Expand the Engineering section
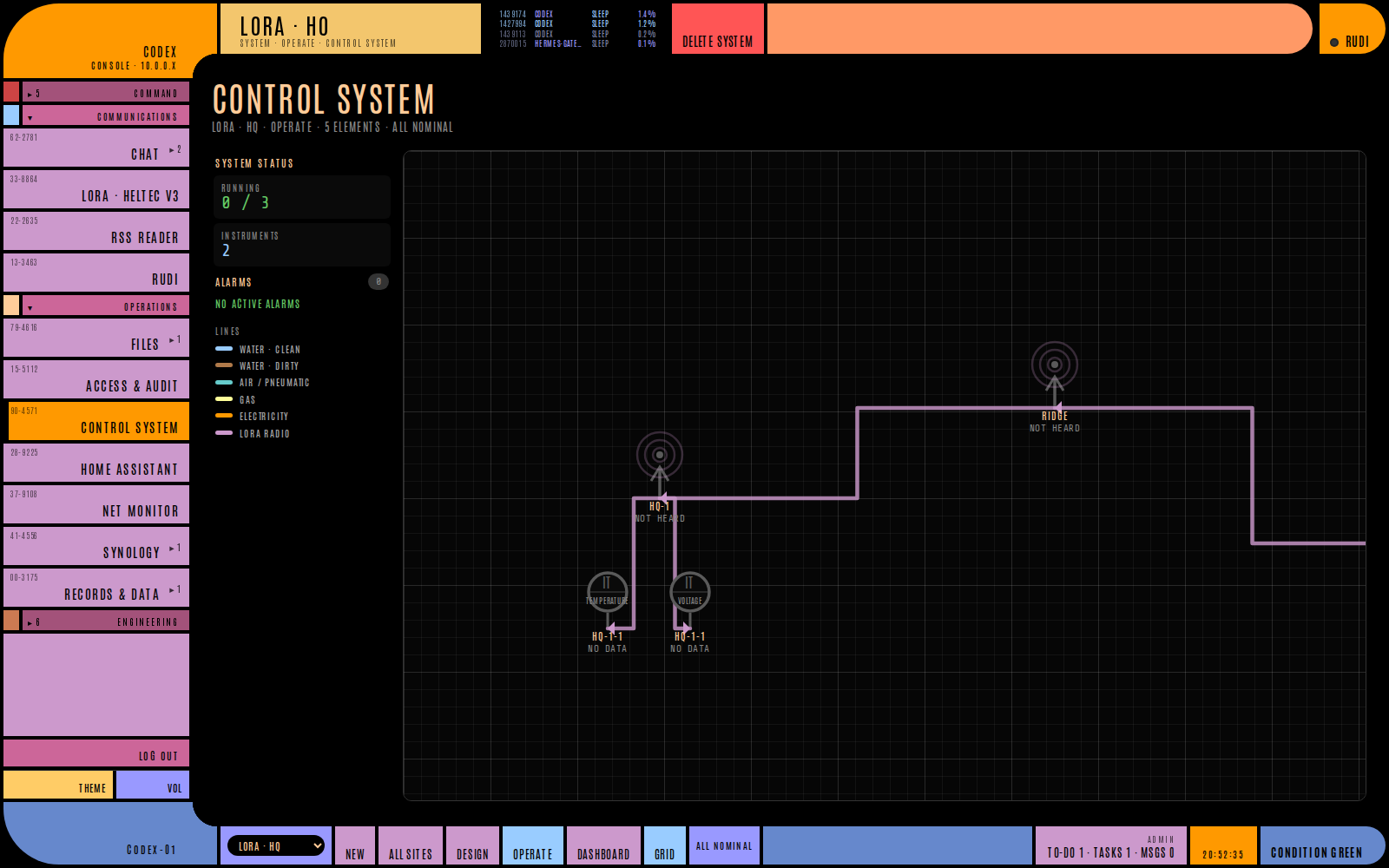The image size is (1389, 868). point(105,621)
